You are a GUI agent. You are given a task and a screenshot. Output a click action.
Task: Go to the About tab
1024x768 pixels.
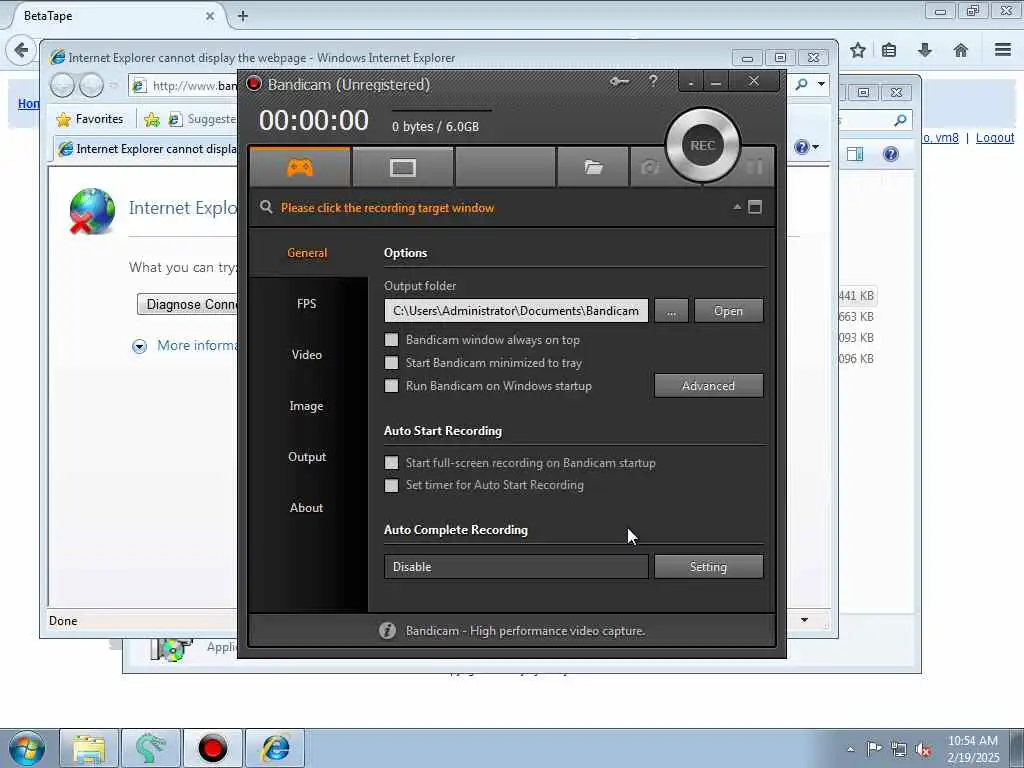307,507
